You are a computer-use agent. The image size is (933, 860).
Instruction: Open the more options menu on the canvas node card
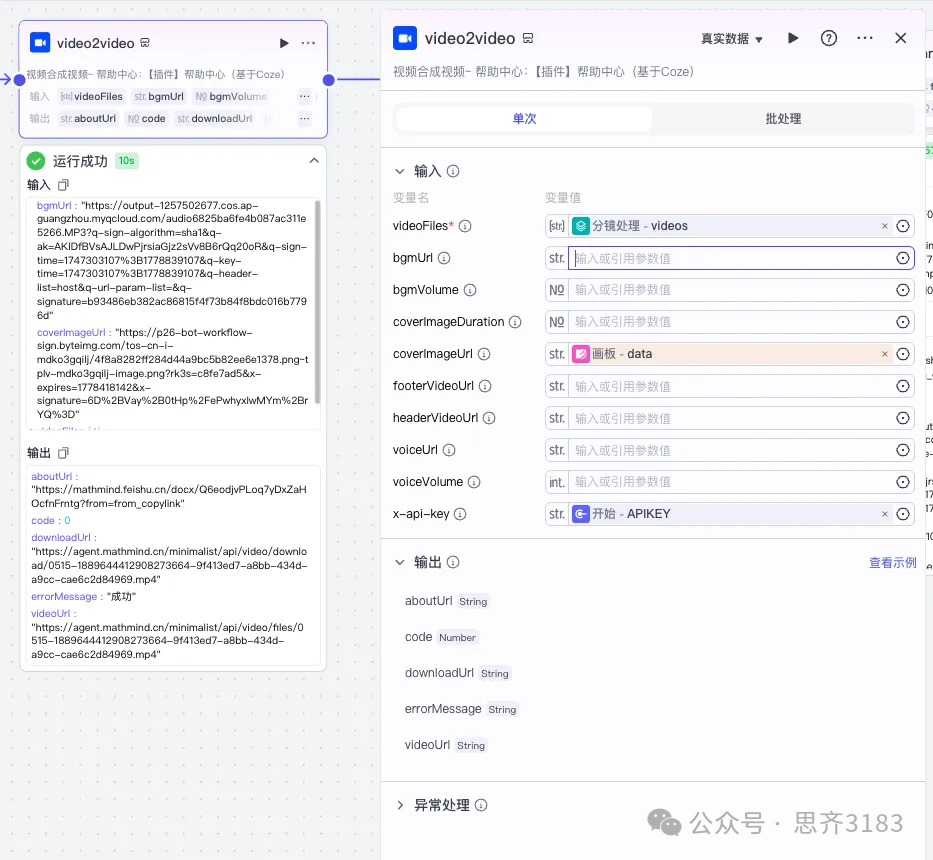pos(308,43)
